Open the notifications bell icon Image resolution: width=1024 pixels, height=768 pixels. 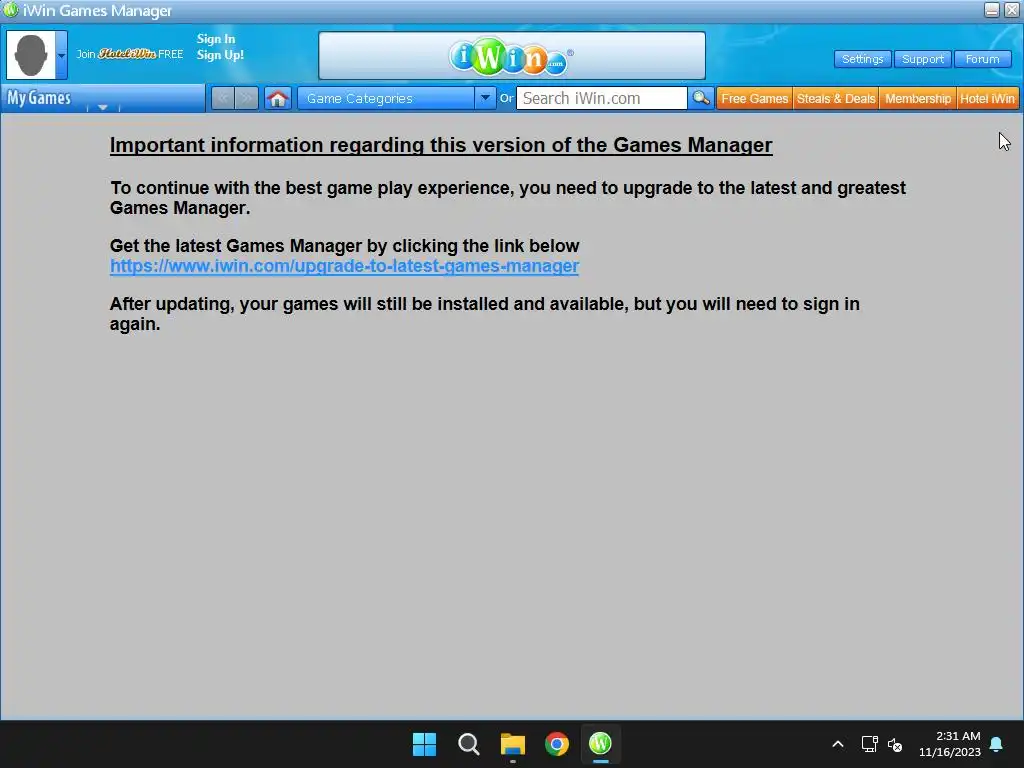pos(997,744)
